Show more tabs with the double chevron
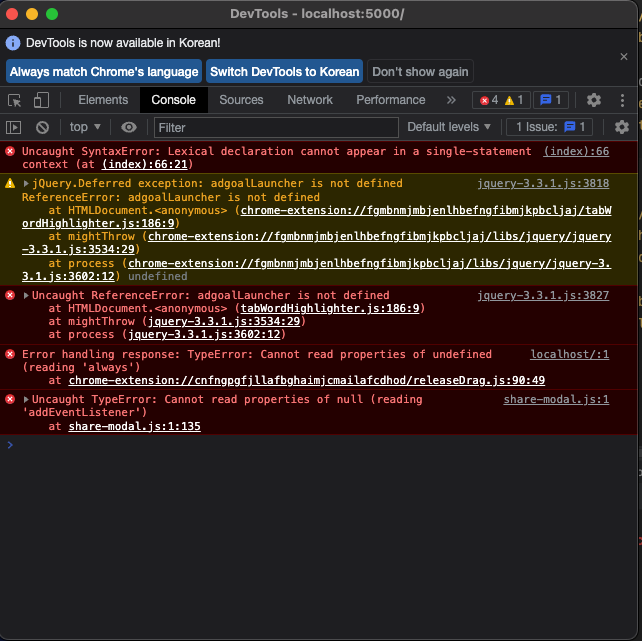Image resolution: width=642 pixels, height=641 pixels. 451,100
